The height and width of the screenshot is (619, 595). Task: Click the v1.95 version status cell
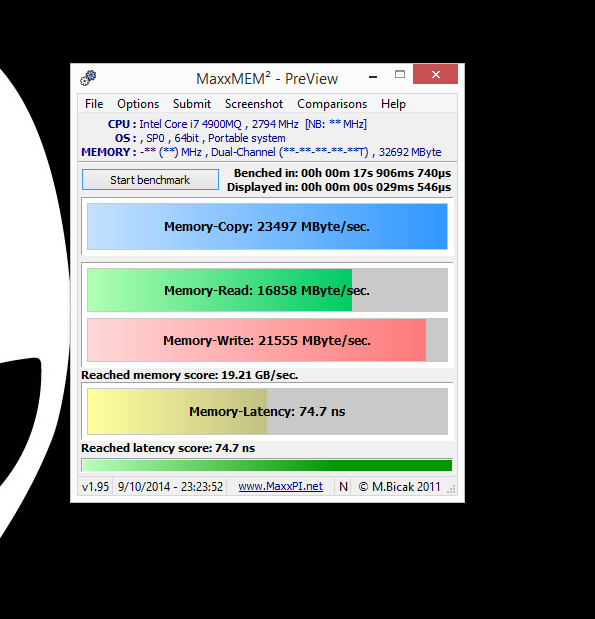(x=95, y=486)
